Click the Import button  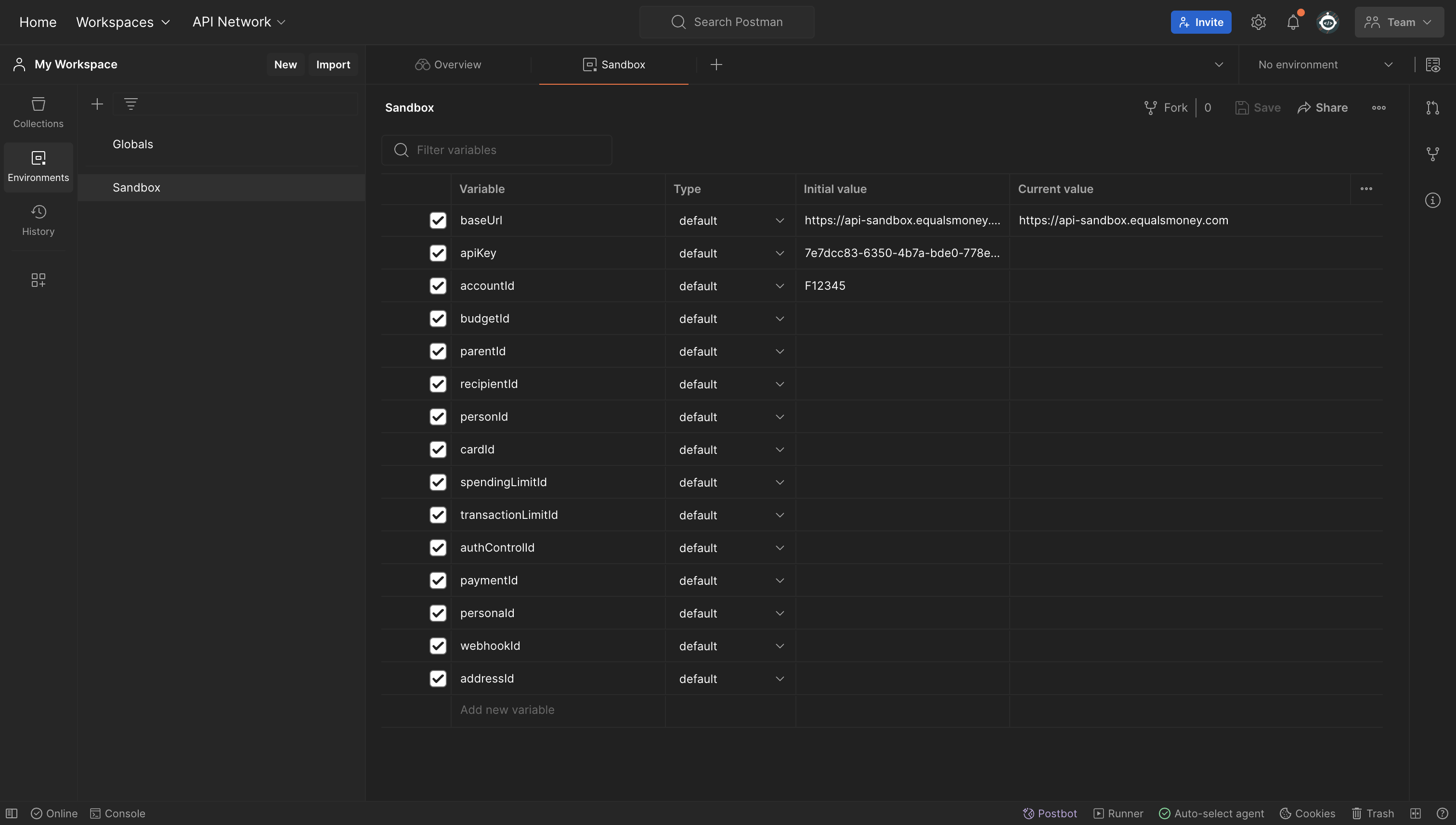(333, 64)
